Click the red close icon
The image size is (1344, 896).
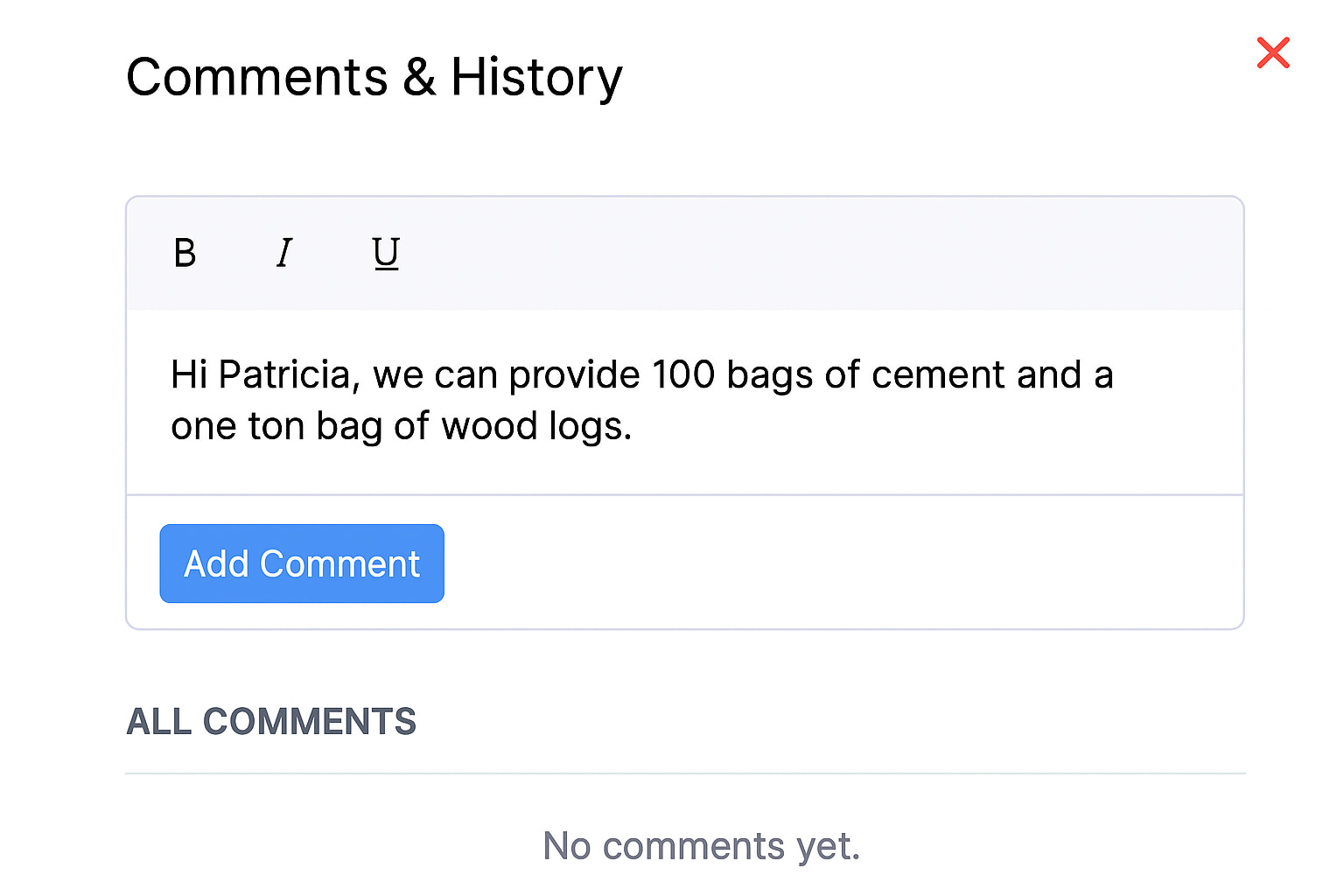click(1273, 52)
